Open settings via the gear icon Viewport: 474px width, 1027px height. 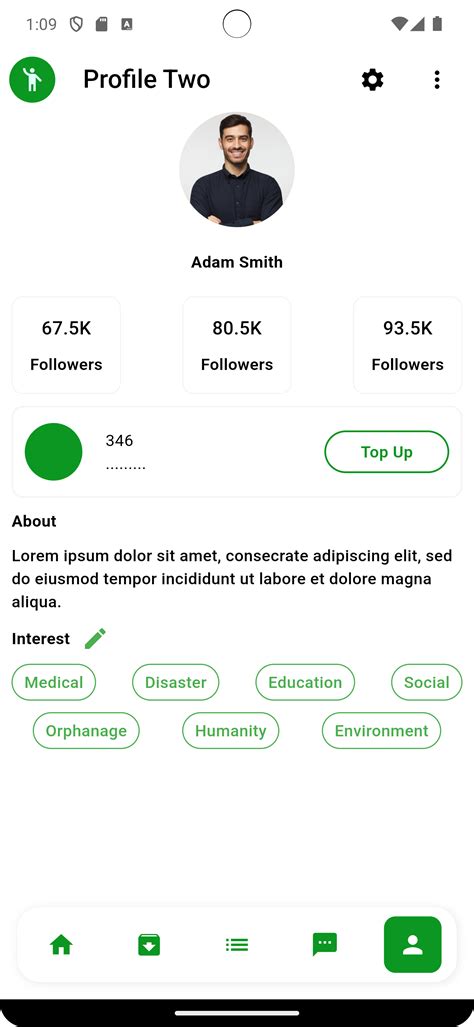click(x=372, y=80)
